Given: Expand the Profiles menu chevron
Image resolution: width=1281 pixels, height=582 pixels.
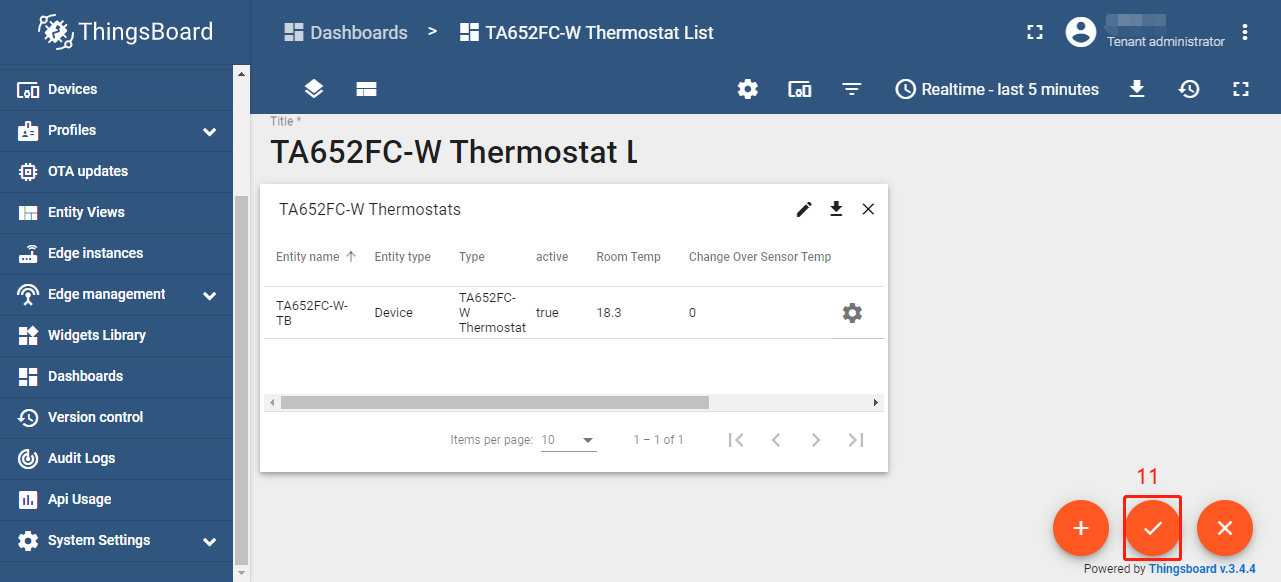Looking at the screenshot, I should pos(209,131).
